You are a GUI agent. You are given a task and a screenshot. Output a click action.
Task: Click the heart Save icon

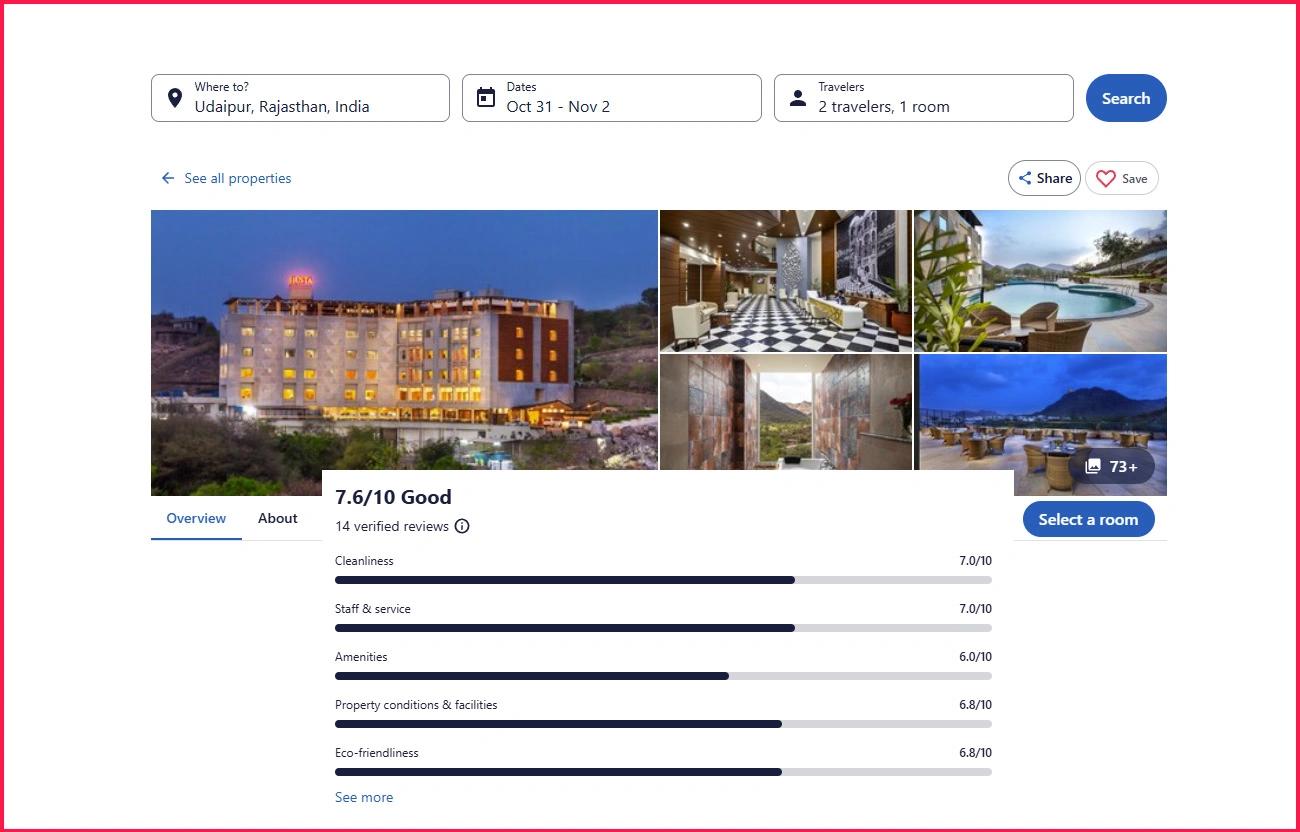point(1105,179)
